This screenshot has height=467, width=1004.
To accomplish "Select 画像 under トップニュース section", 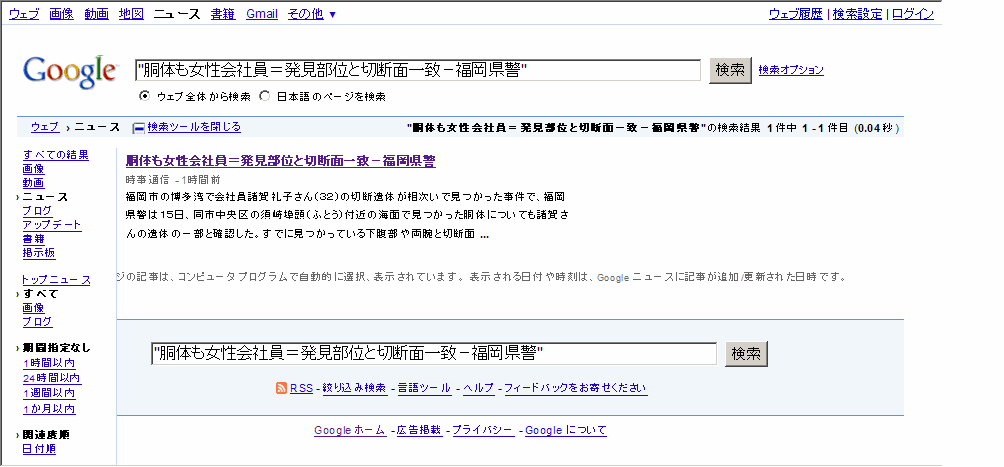I will (x=33, y=308).
